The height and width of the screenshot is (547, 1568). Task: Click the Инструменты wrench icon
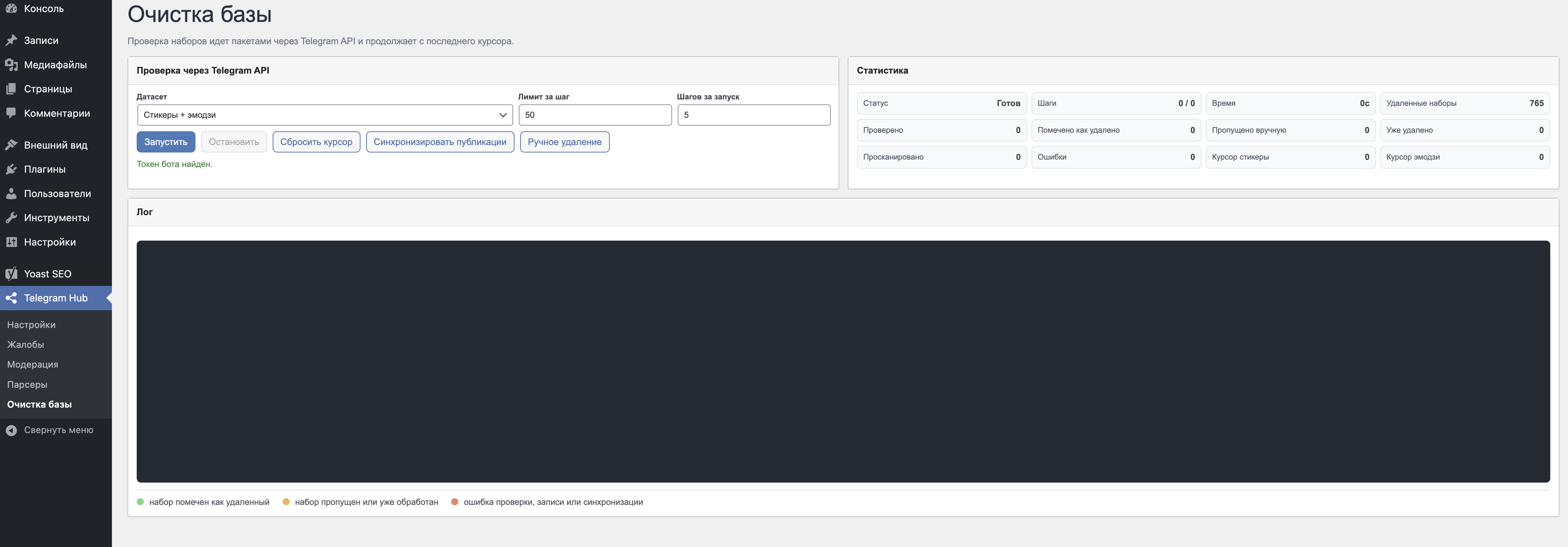pyautogui.click(x=11, y=218)
